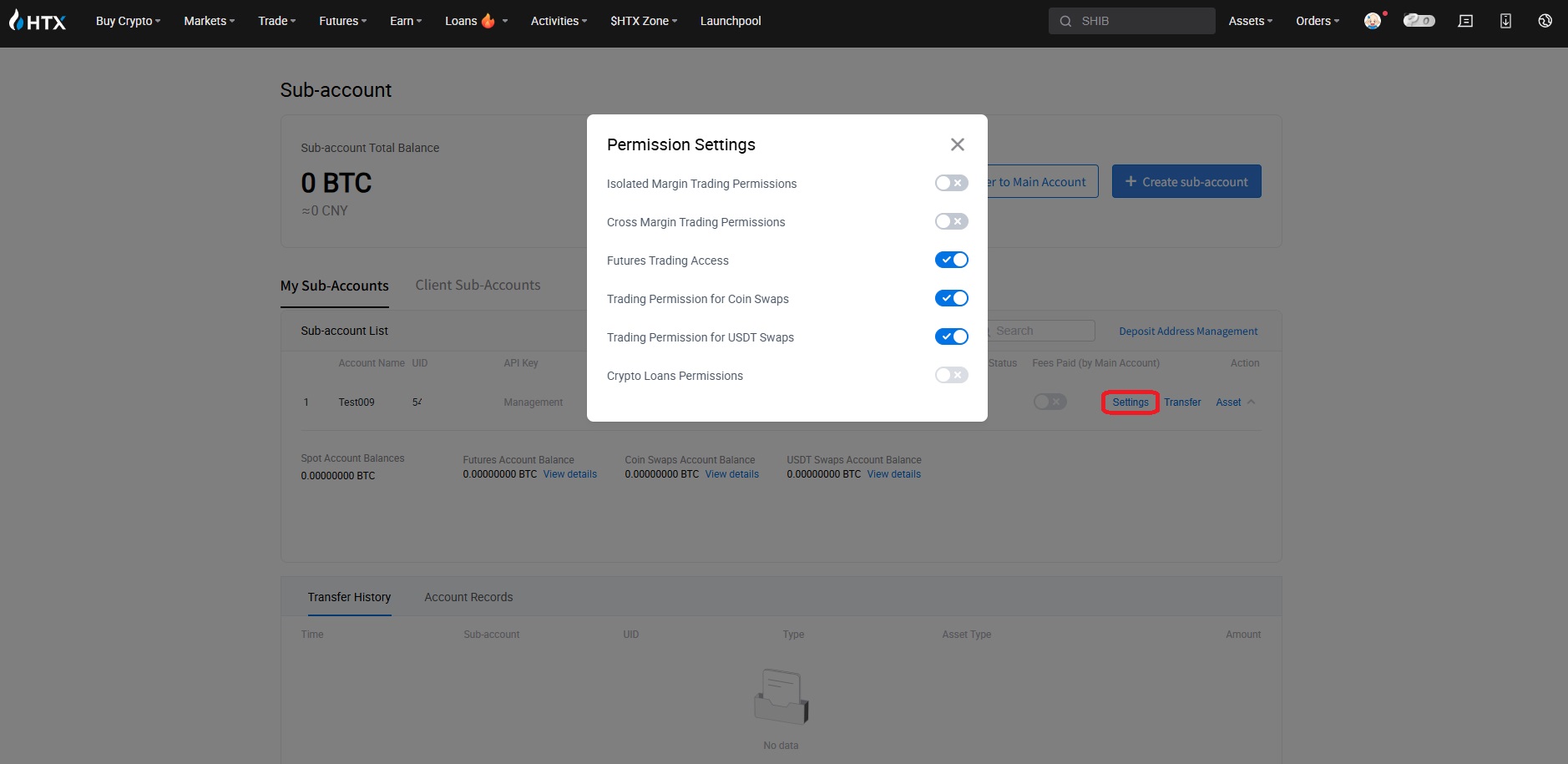Click the points badge showing 0
This screenshot has height=764, width=1568.
click(1419, 21)
